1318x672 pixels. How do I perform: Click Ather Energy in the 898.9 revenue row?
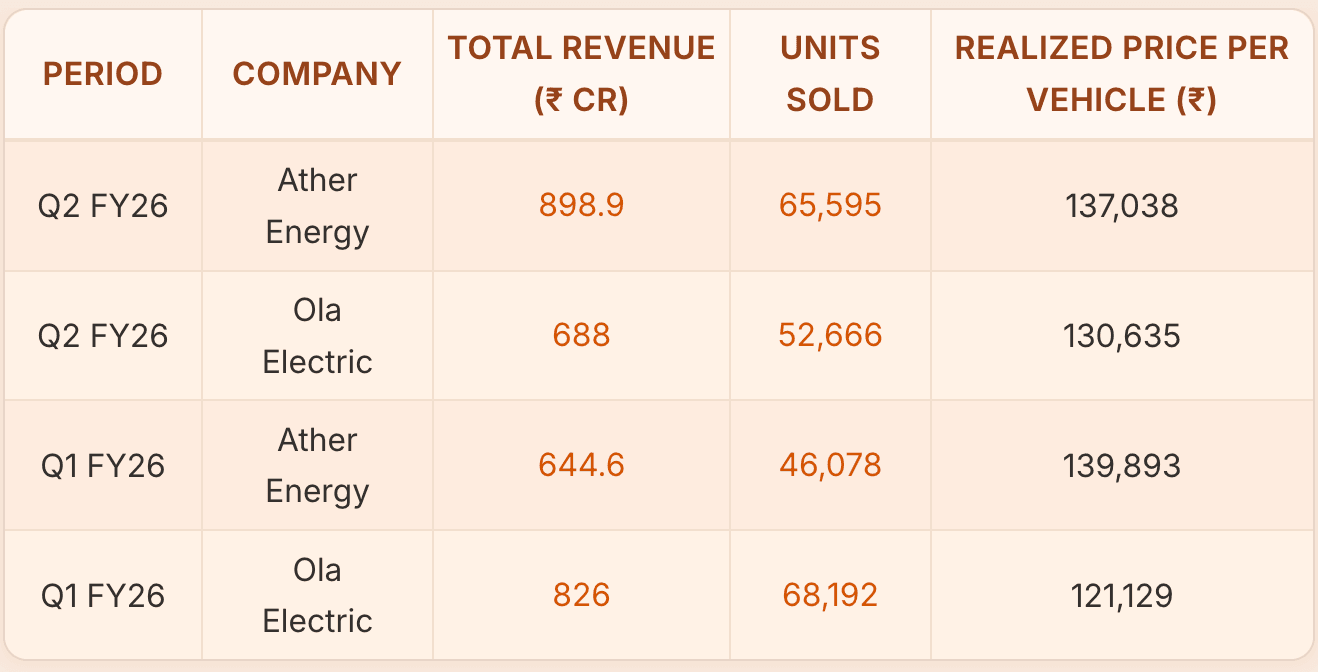[x=317, y=206]
